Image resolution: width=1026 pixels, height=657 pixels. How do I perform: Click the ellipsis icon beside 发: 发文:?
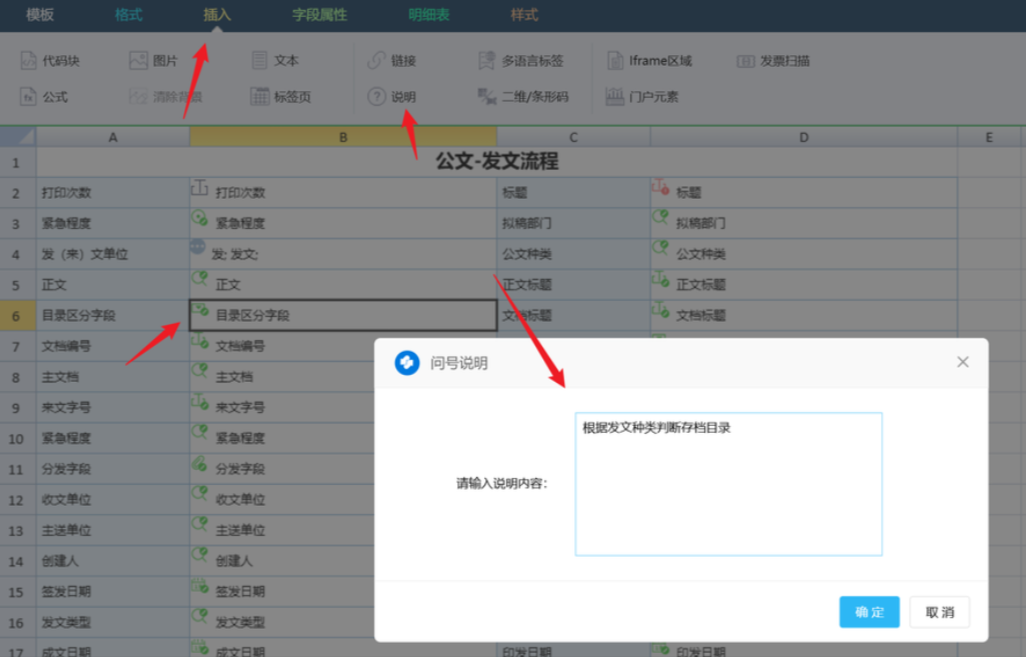click(198, 247)
